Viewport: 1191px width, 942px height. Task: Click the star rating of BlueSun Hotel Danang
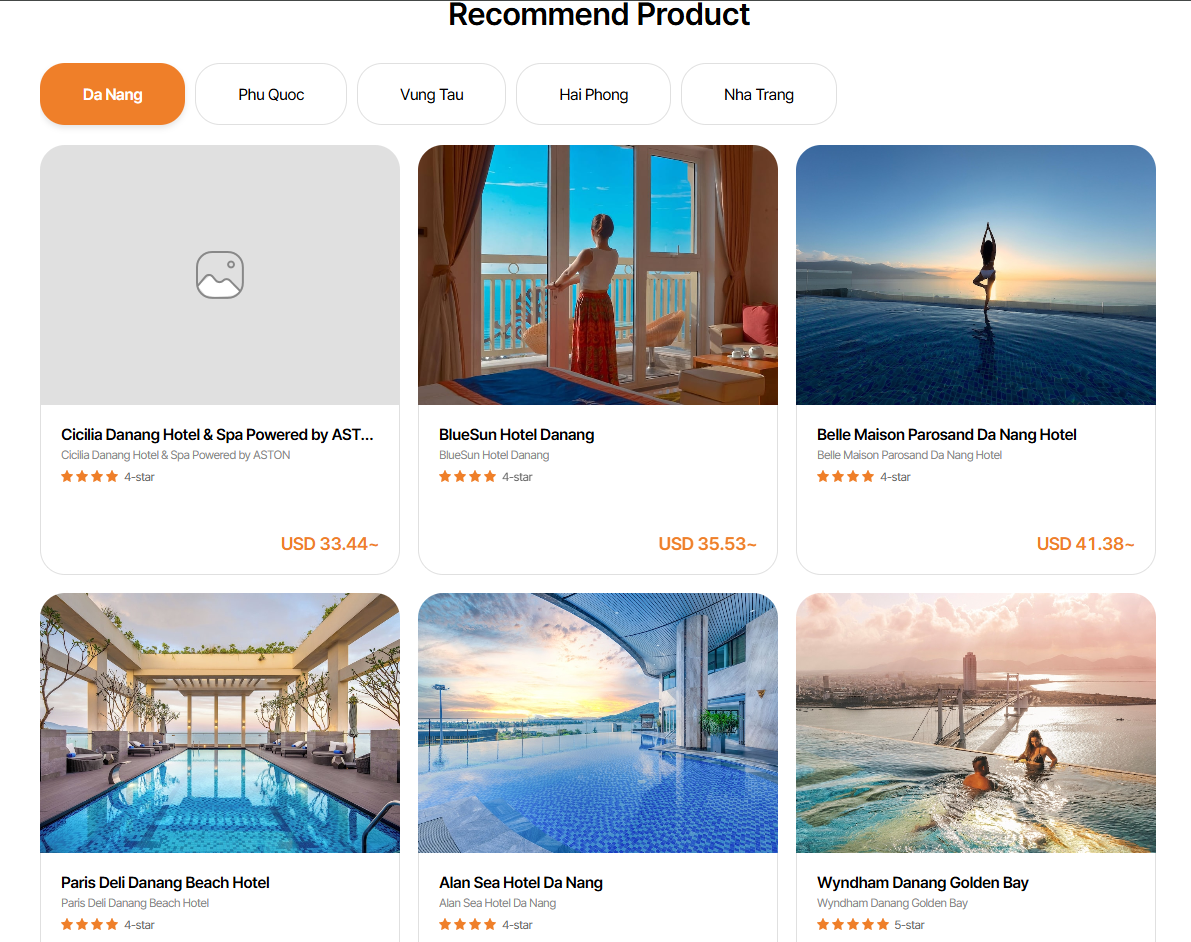(x=468, y=477)
